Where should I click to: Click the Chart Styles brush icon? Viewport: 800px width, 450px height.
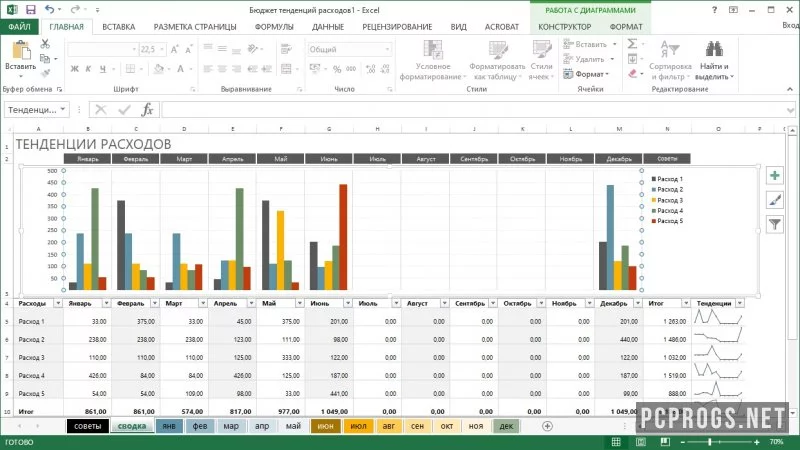[x=774, y=200]
